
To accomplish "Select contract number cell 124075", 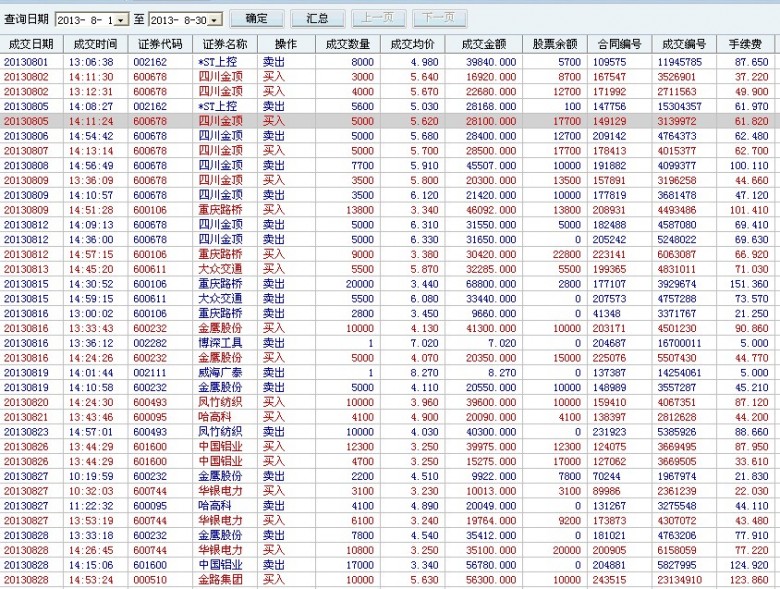I will (x=609, y=447).
